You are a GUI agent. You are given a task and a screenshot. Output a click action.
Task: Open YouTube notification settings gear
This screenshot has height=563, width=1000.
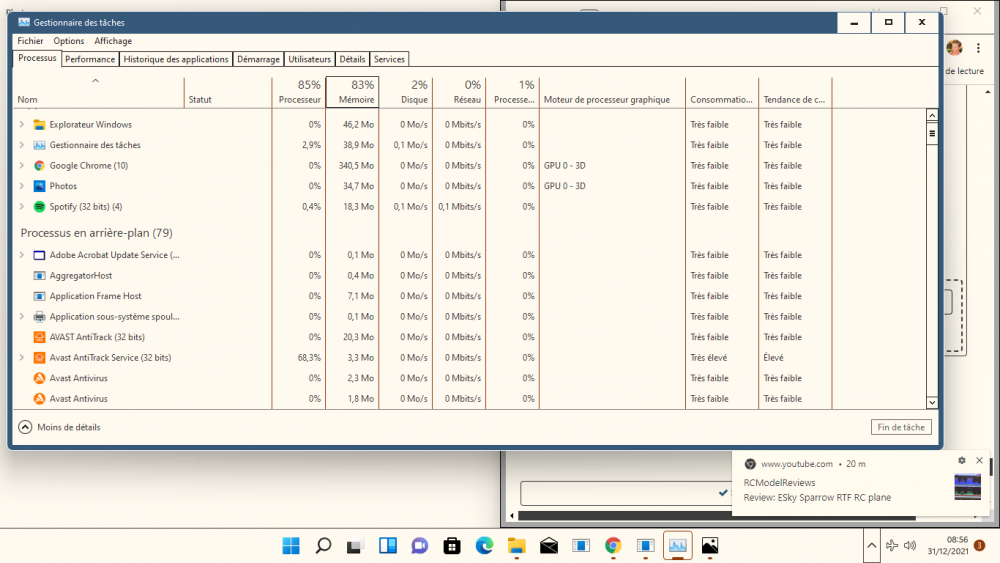[x=962, y=461]
